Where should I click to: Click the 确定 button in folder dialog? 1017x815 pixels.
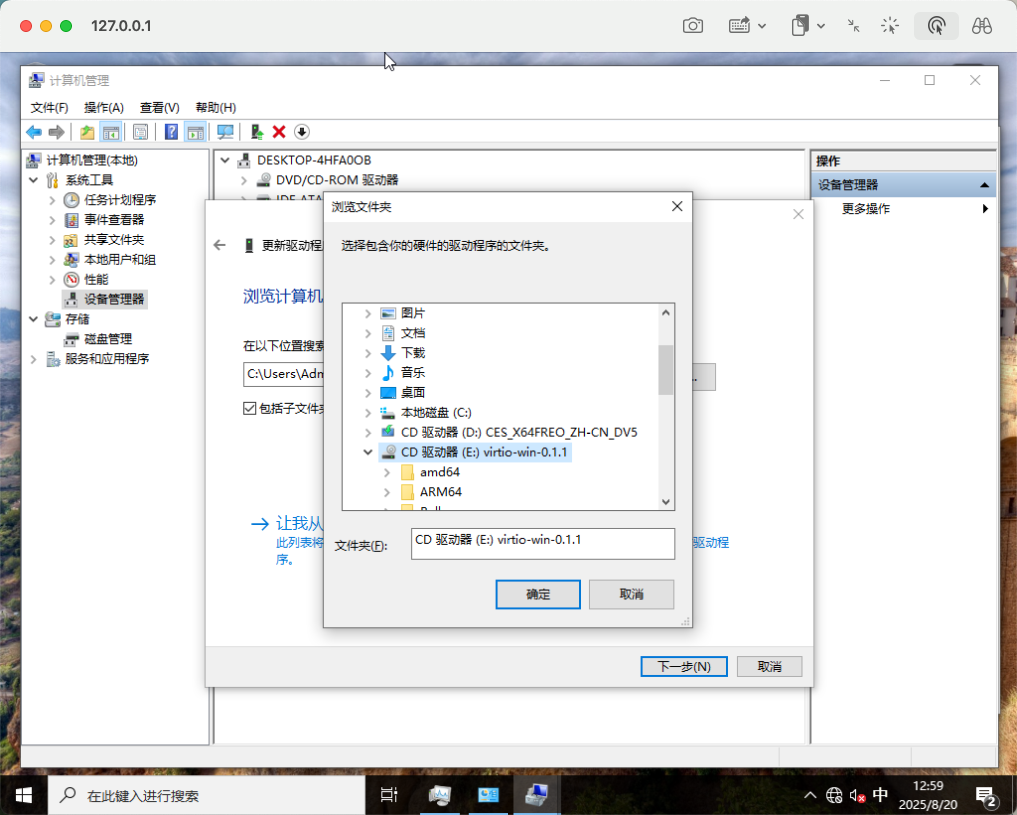[x=538, y=594]
